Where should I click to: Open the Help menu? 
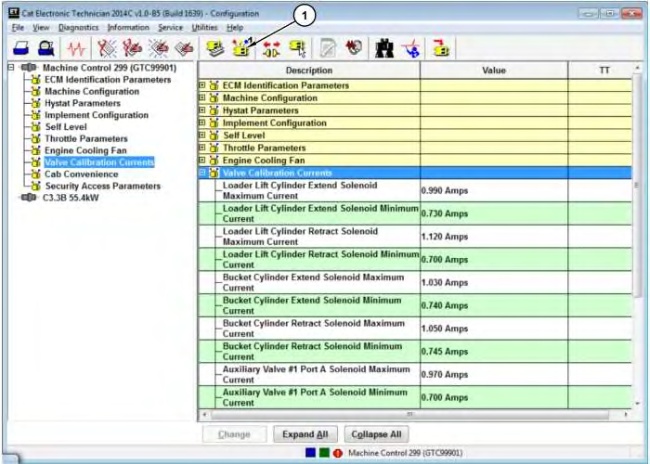click(x=235, y=28)
